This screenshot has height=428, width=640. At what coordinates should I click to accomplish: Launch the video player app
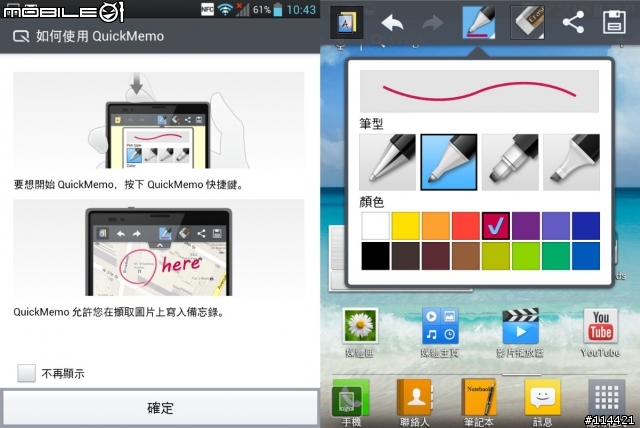pos(520,333)
